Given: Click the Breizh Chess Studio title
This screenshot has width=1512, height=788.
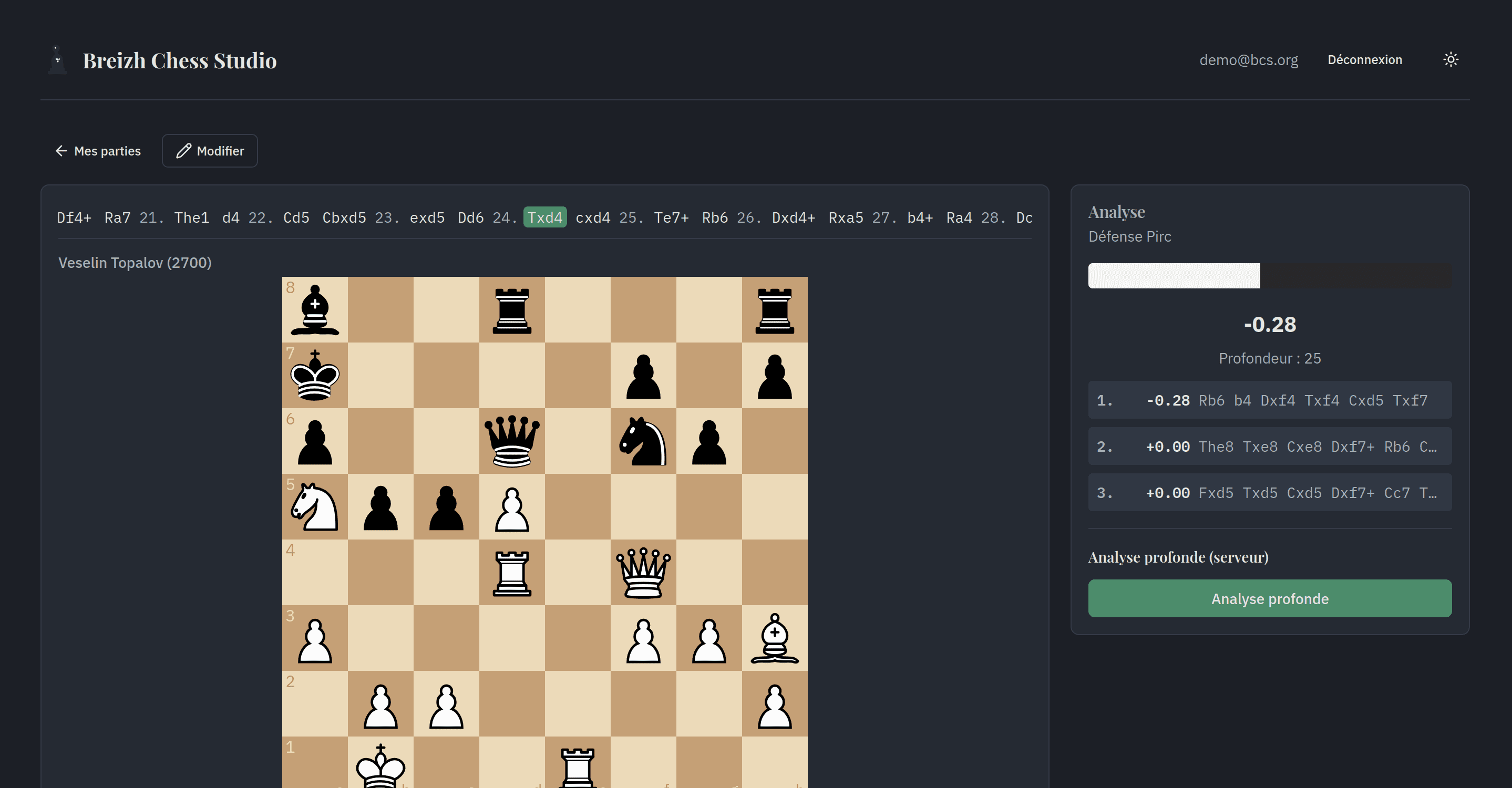Looking at the screenshot, I should tap(180, 60).
